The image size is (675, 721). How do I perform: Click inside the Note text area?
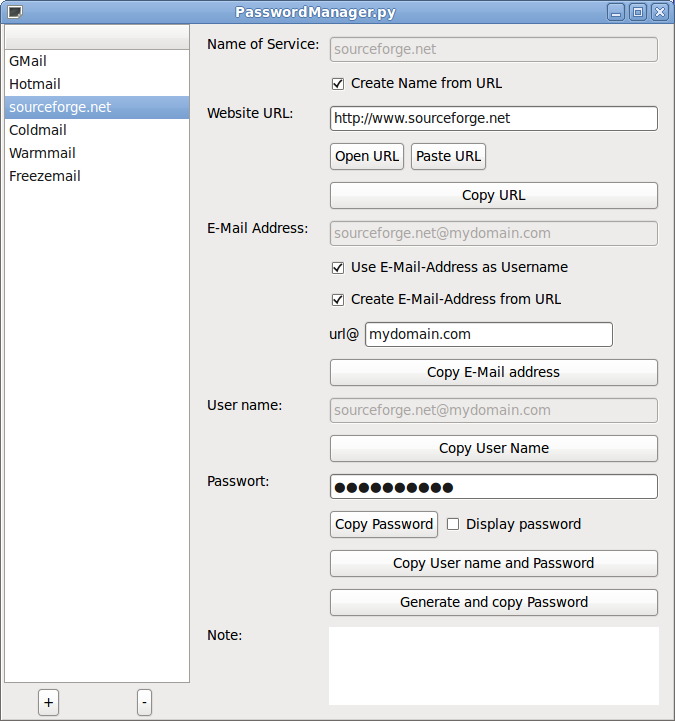pyautogui.click(x=494, y=666)
